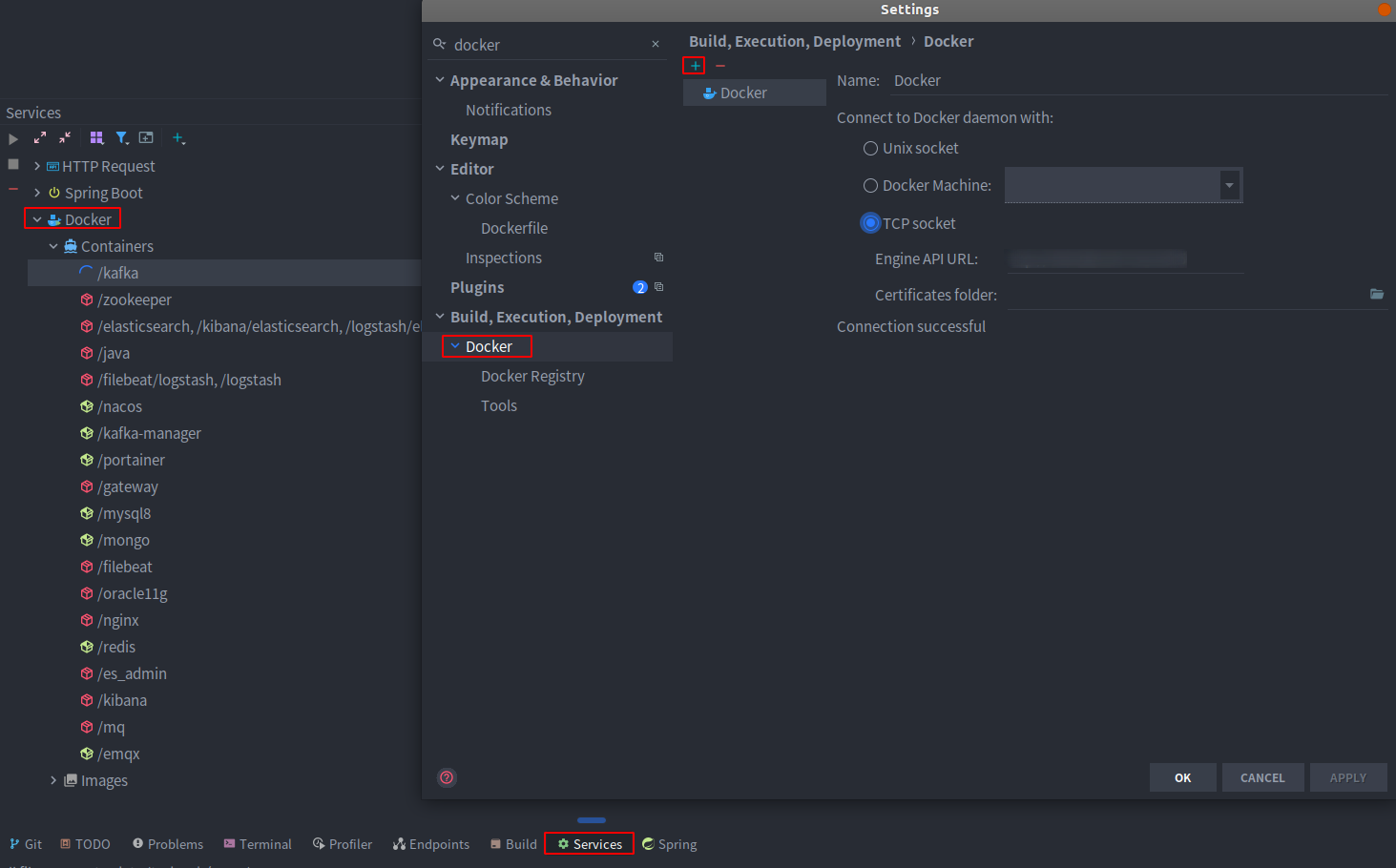Click the Collapse All icon in Services
Screen dimensions: 1396x868
(65, 138)
